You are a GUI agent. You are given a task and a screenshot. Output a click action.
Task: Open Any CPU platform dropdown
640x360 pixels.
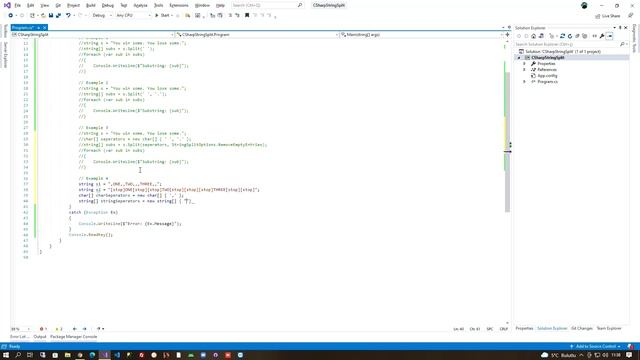click(133, 16)
